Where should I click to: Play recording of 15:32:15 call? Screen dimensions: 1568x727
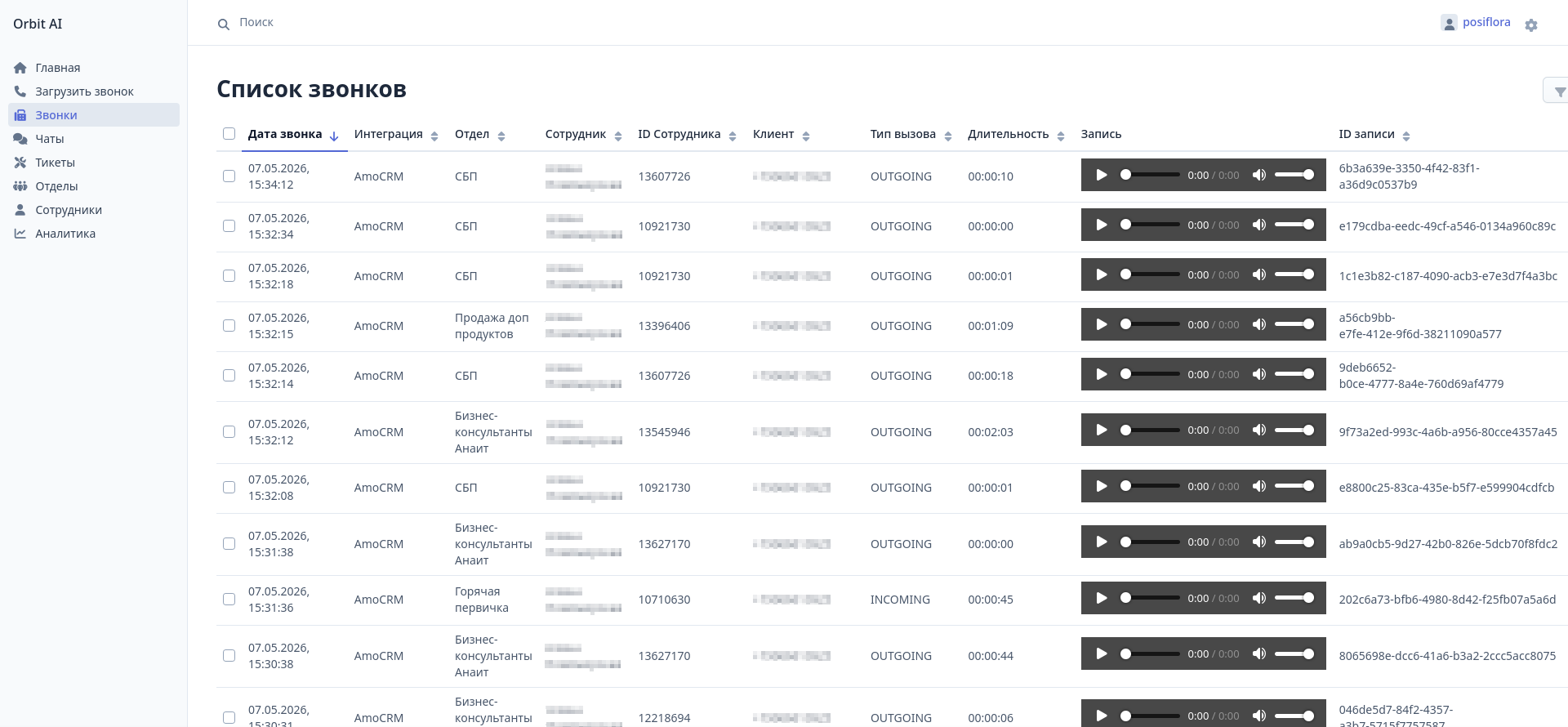[x=1102, y=324]
